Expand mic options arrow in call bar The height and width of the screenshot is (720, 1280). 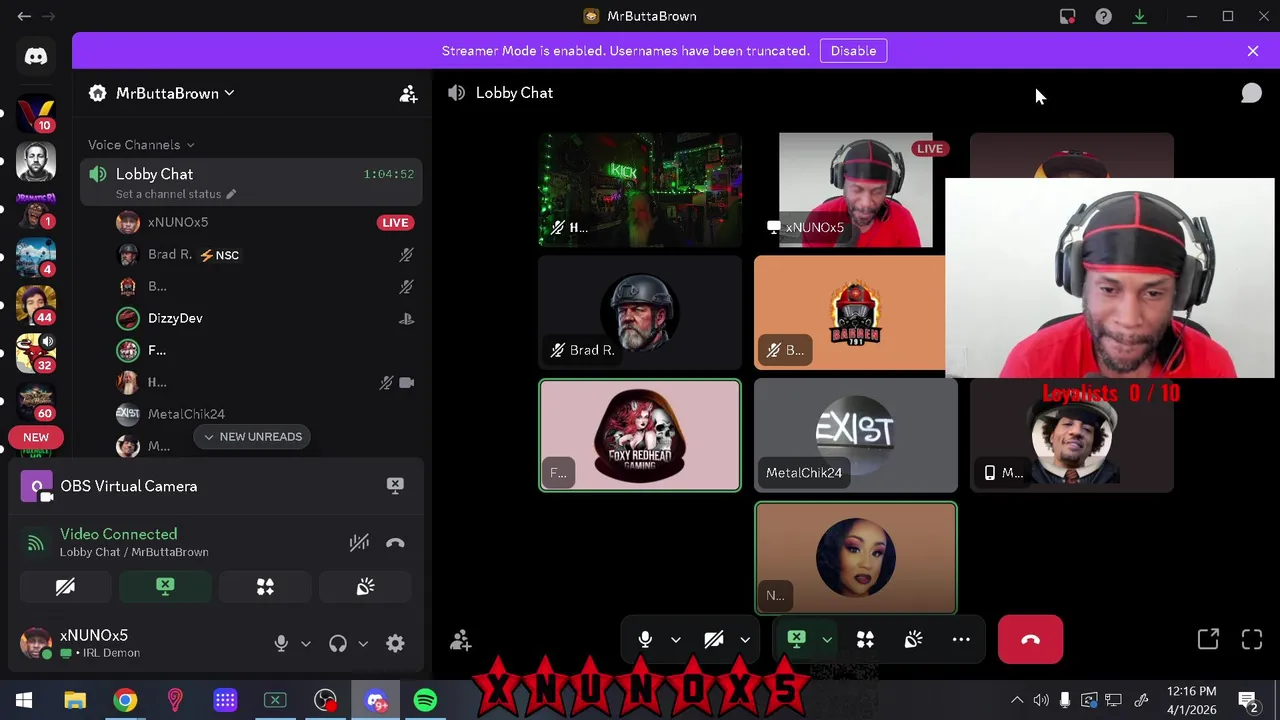click(x=675, y=639)
